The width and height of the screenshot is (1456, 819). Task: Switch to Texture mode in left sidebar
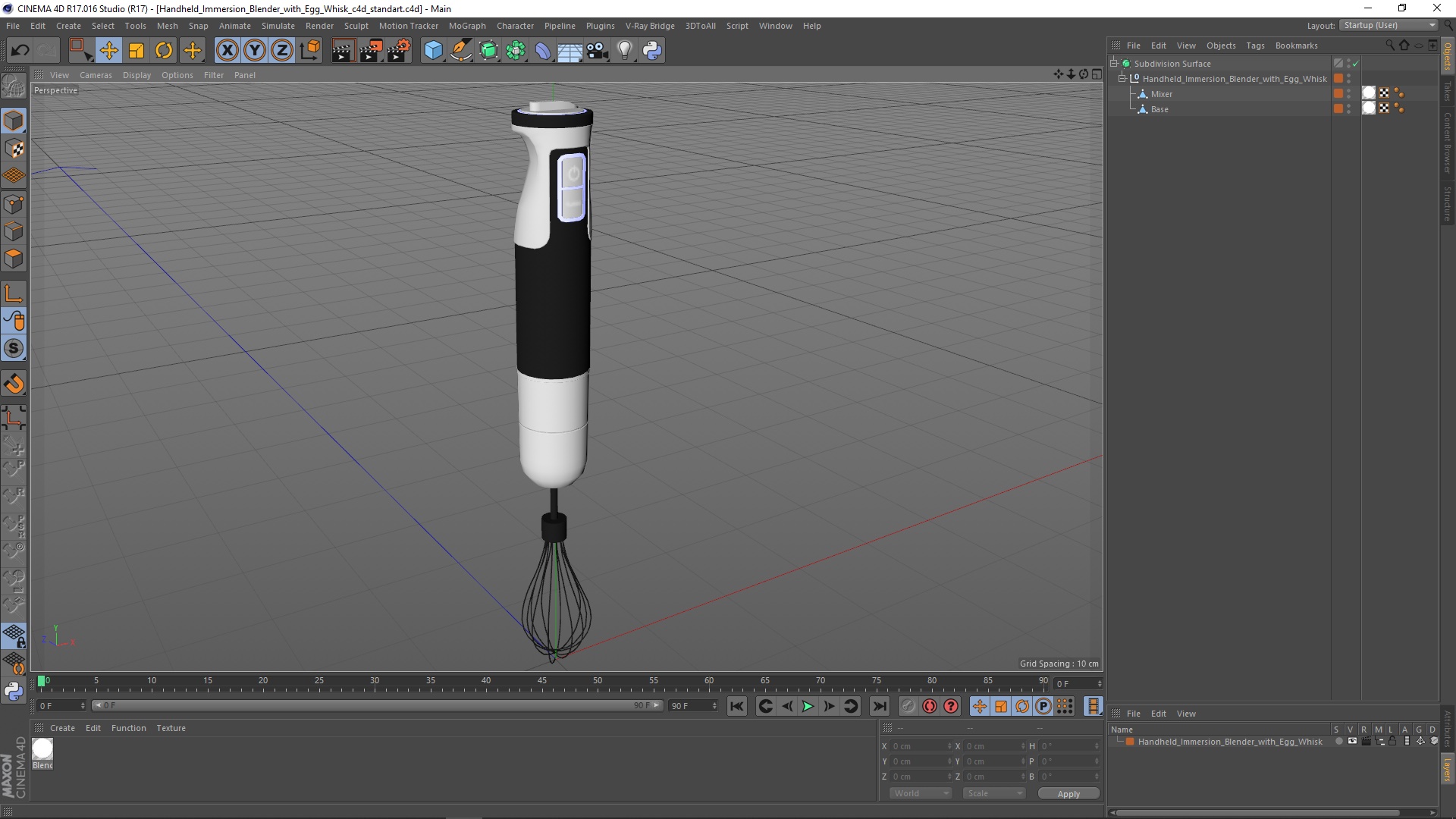point(14,149)
